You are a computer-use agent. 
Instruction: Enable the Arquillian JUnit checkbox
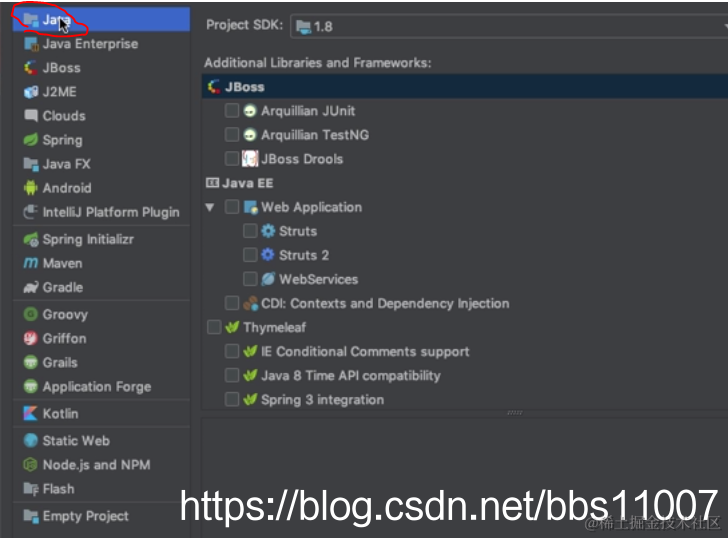click(232, 110)
